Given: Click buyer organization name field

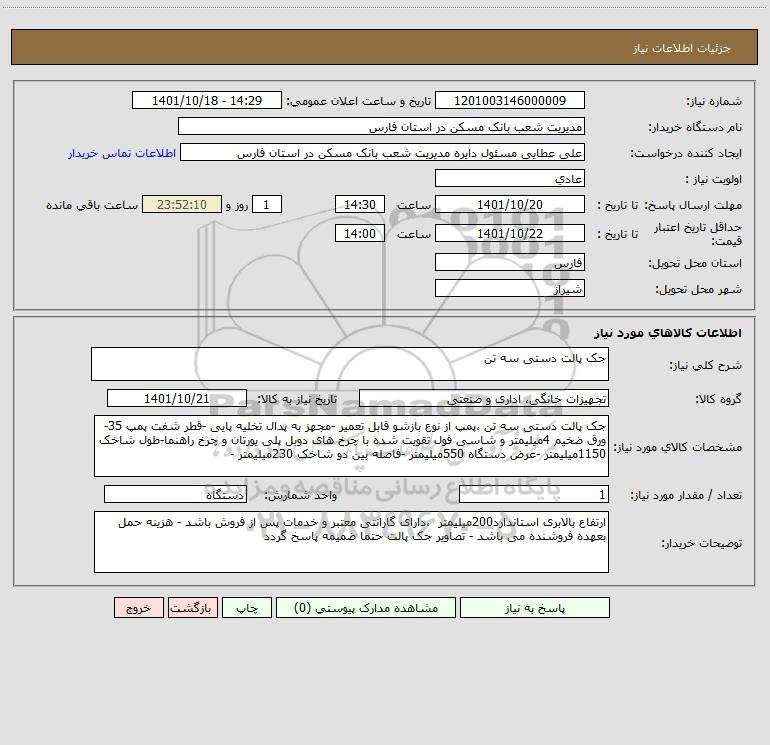Looking at the screenshot, I should point(381,126).
